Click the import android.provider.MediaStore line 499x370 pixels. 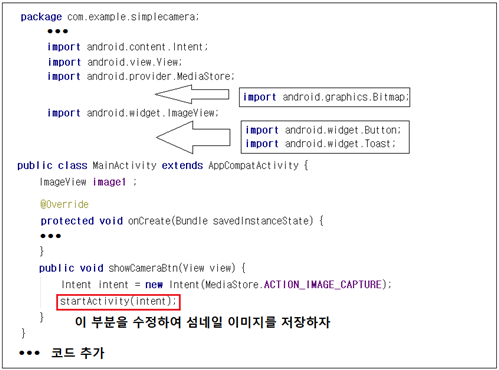tap(141, 76)
